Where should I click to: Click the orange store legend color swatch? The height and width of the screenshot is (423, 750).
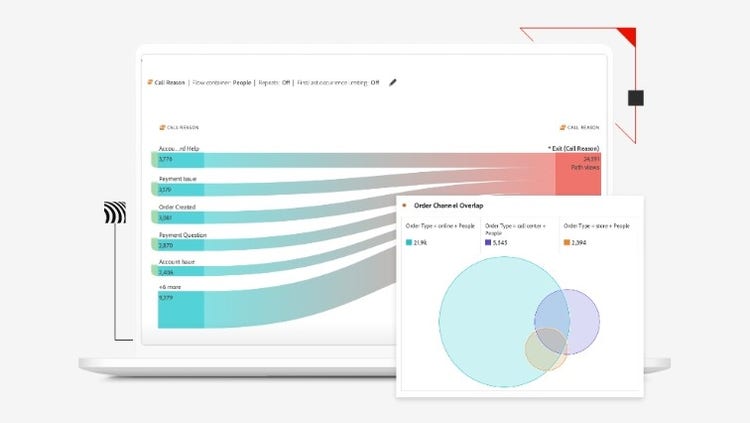click(566, 242)
